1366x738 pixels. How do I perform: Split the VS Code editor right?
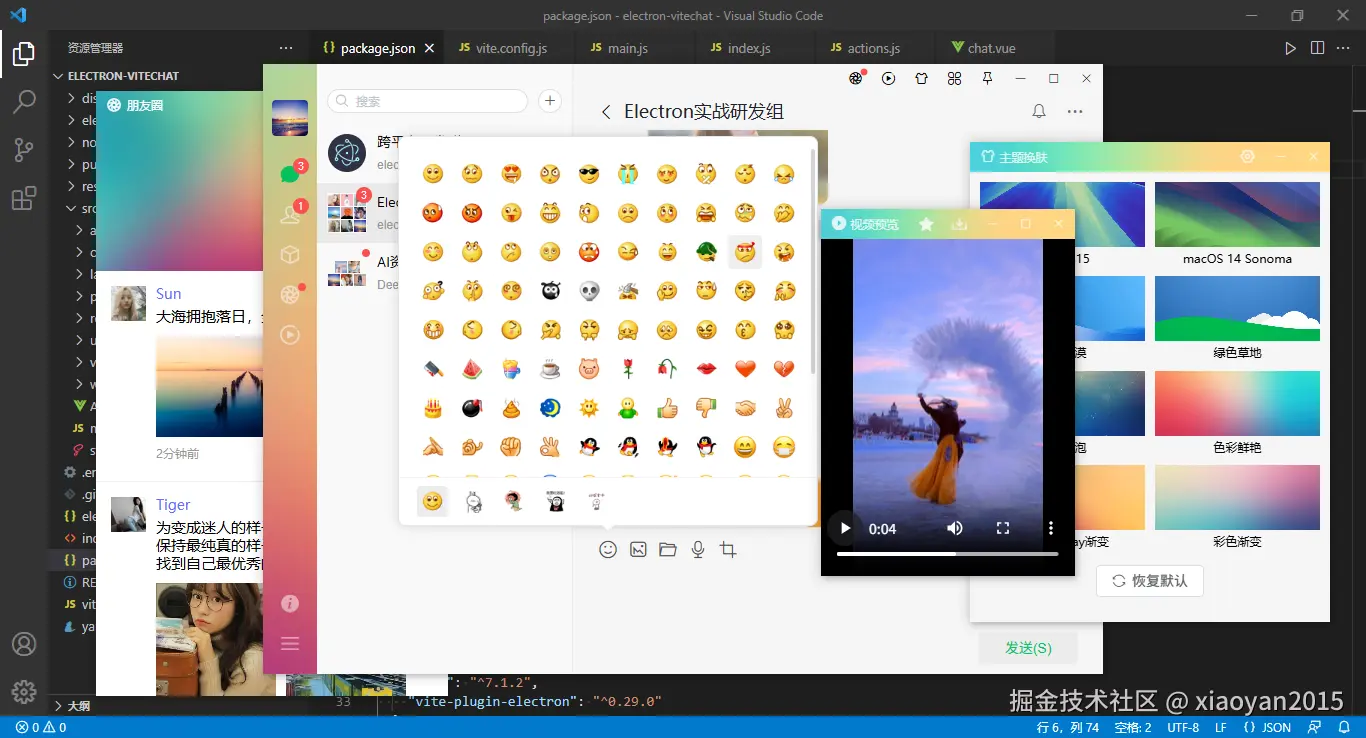point(1317,48)
